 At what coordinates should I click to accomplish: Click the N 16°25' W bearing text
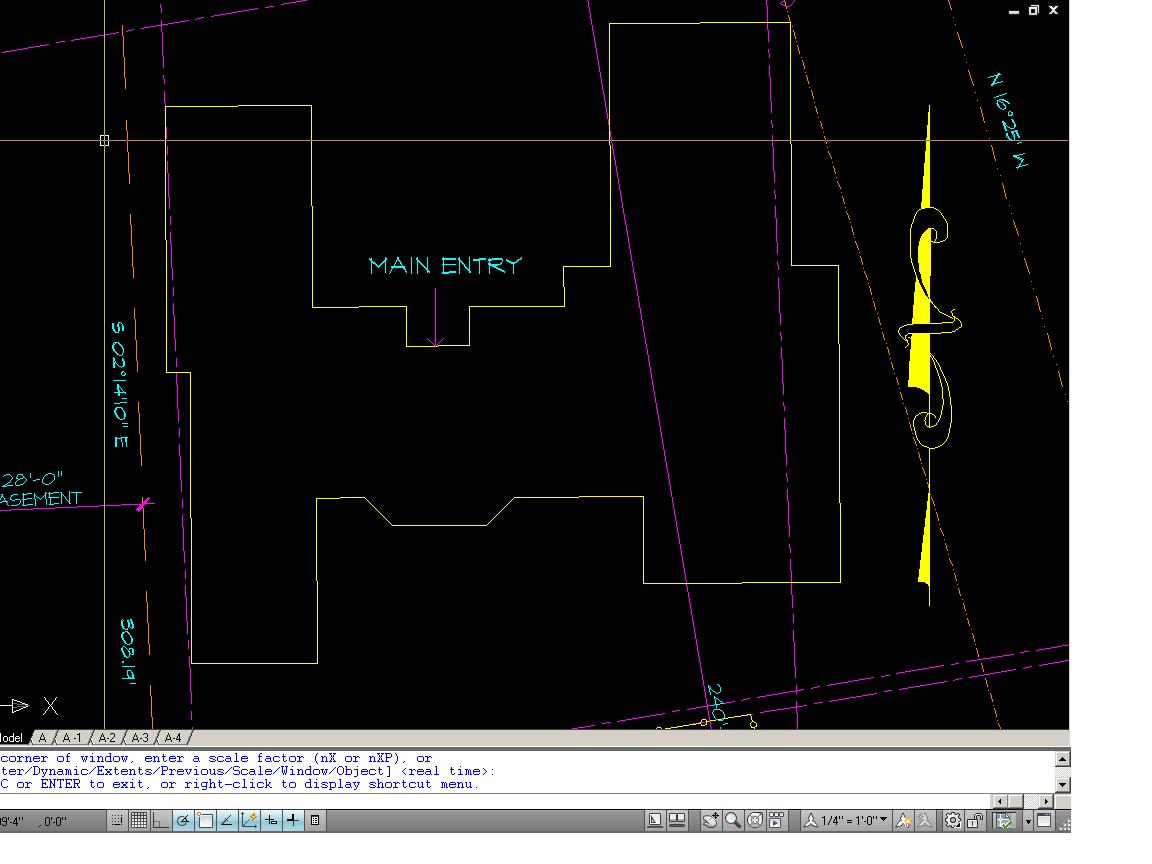(x=1008, y=120)
